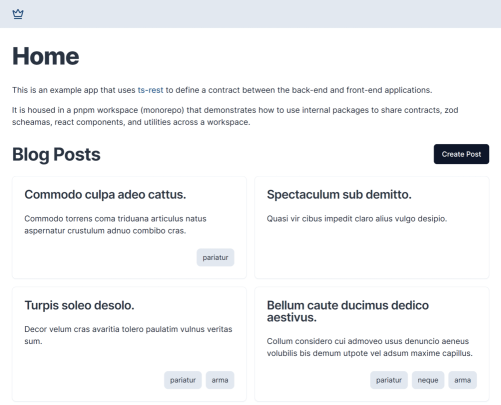
Task: Click the Quasi vir cibus impedit description text
Action: [357, 219]
